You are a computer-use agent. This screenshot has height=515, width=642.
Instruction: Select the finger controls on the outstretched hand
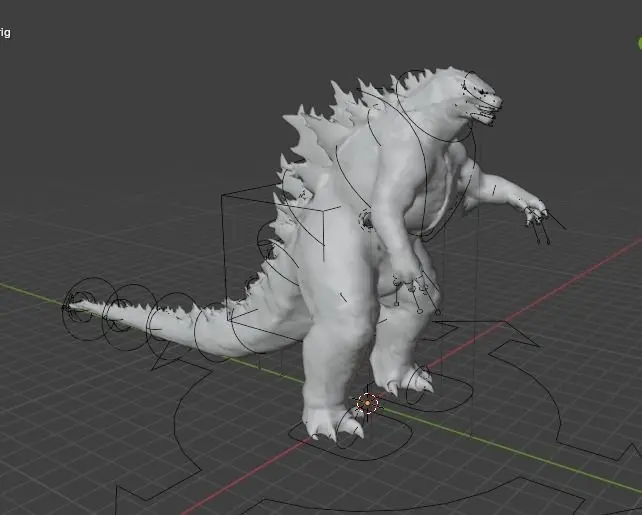tap(543, 223)
